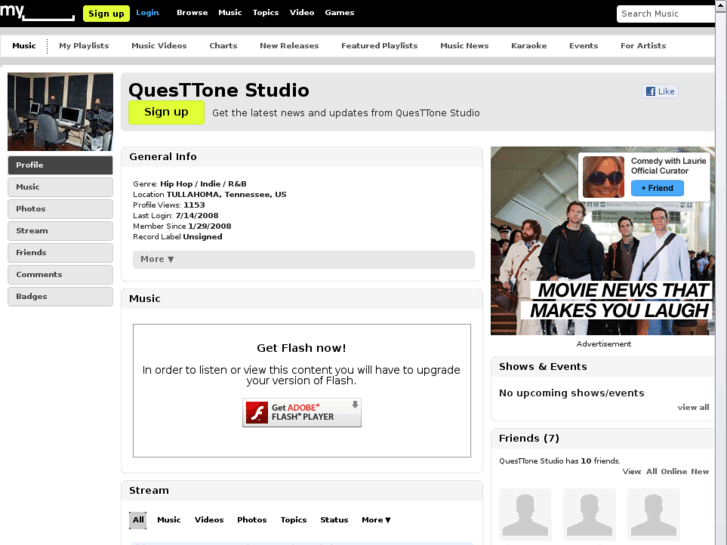The width and height of the screenshot is (727, 545).
Task: Click the Get Adobe Flash Player badge
Action: click(x=302, y=412)
